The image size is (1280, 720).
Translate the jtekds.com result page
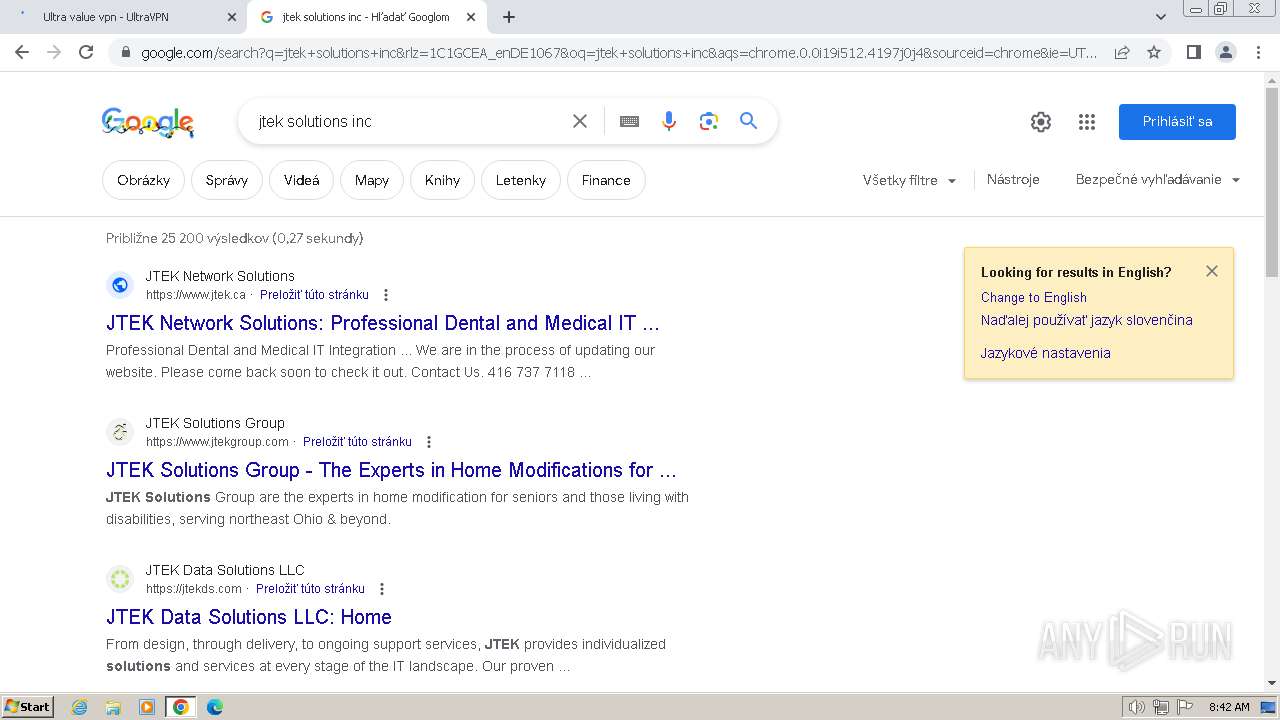pyautogui.click(x=310, y=589)
